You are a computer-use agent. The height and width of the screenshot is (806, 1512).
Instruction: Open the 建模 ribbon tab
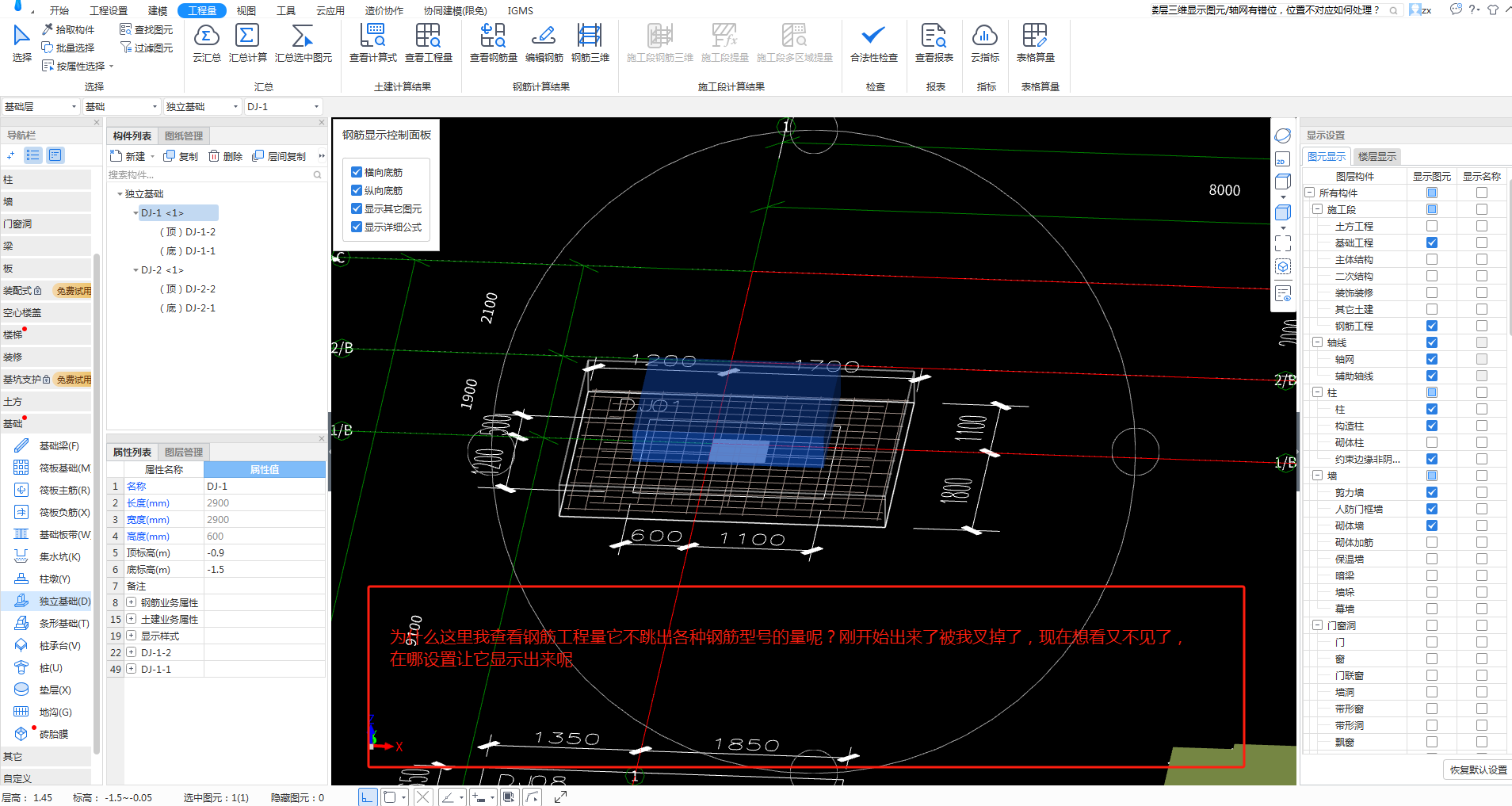pos(158,10)
